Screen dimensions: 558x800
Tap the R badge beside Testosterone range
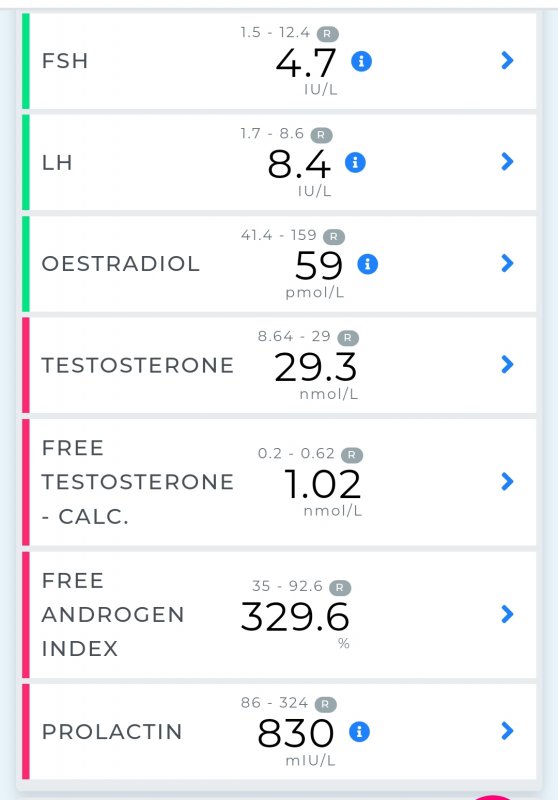(x=348, y=338)
